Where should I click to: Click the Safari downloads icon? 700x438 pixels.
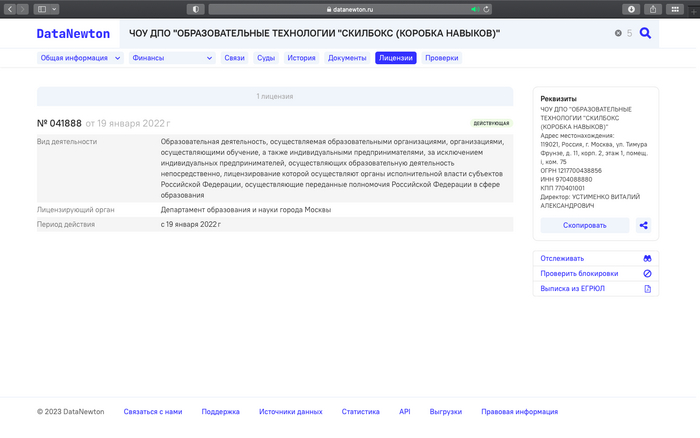[631, 9]
